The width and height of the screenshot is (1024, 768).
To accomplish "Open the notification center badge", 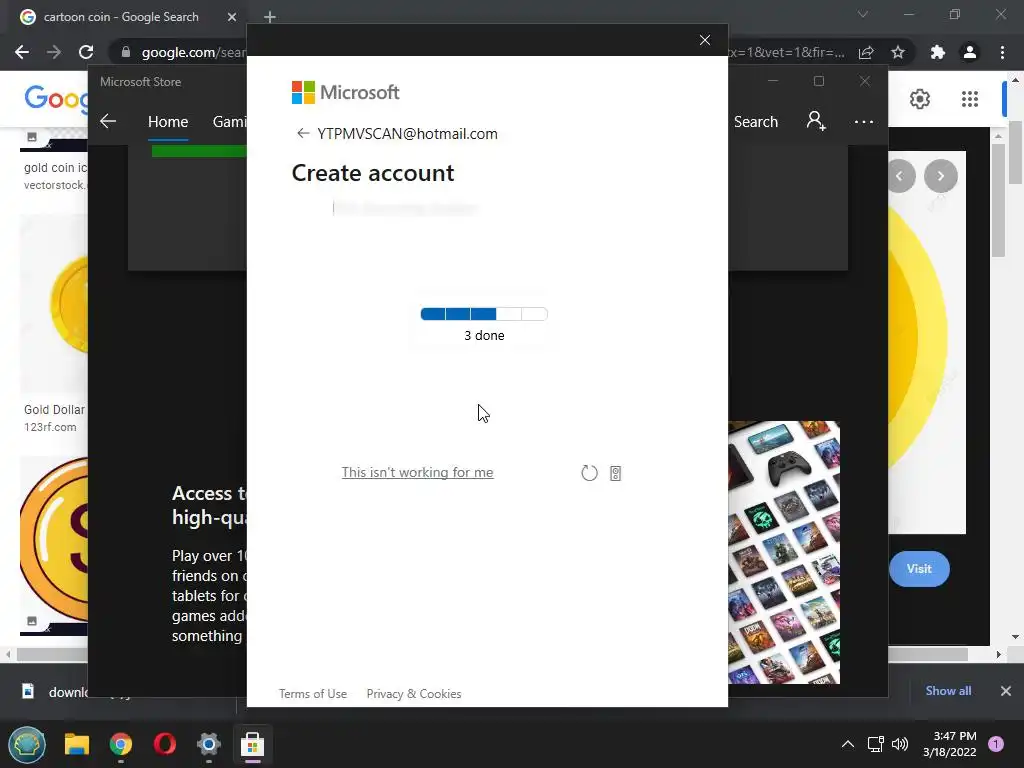I will pos(996,744).
